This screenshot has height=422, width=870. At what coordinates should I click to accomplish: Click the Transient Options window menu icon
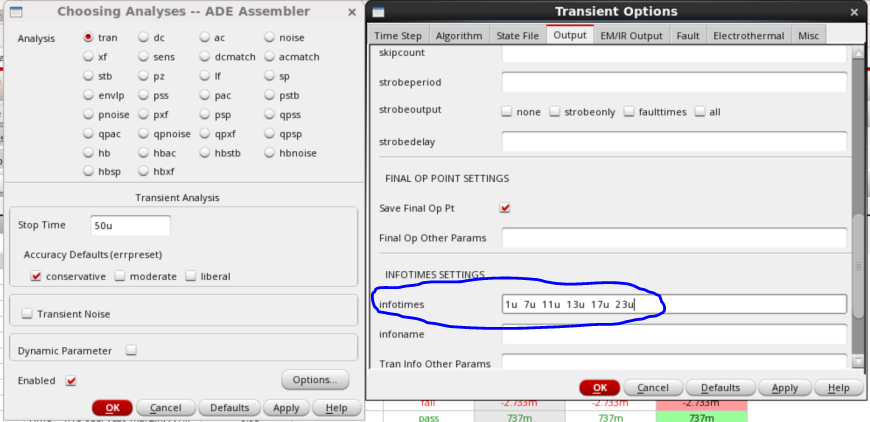click(x=378, y=11)
